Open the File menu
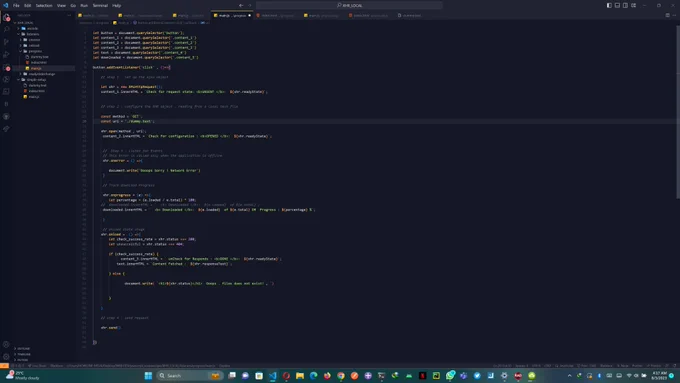The image size is (680, 383). point(16,5)
